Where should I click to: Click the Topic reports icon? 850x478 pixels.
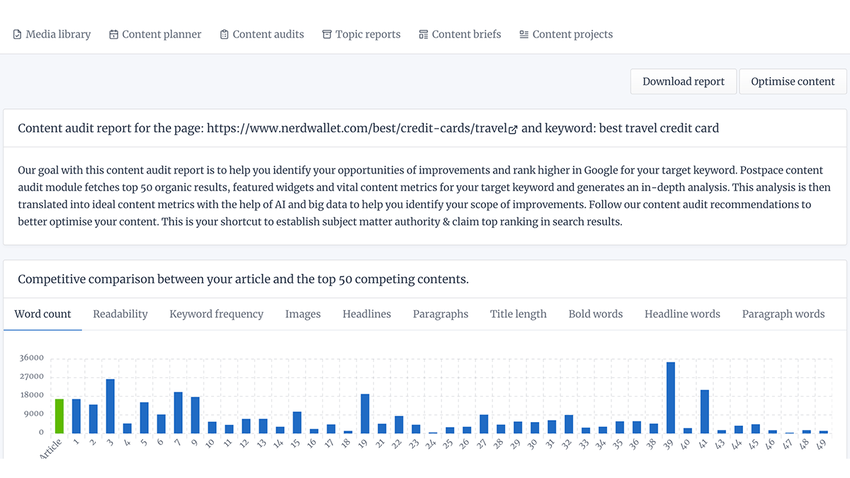[x=327, y=35]
